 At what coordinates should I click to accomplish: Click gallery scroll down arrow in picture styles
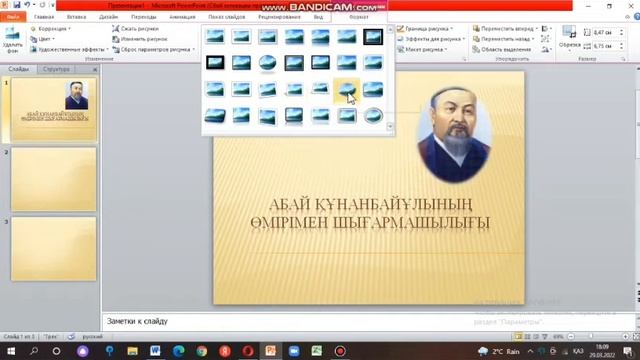click(390, 127)
